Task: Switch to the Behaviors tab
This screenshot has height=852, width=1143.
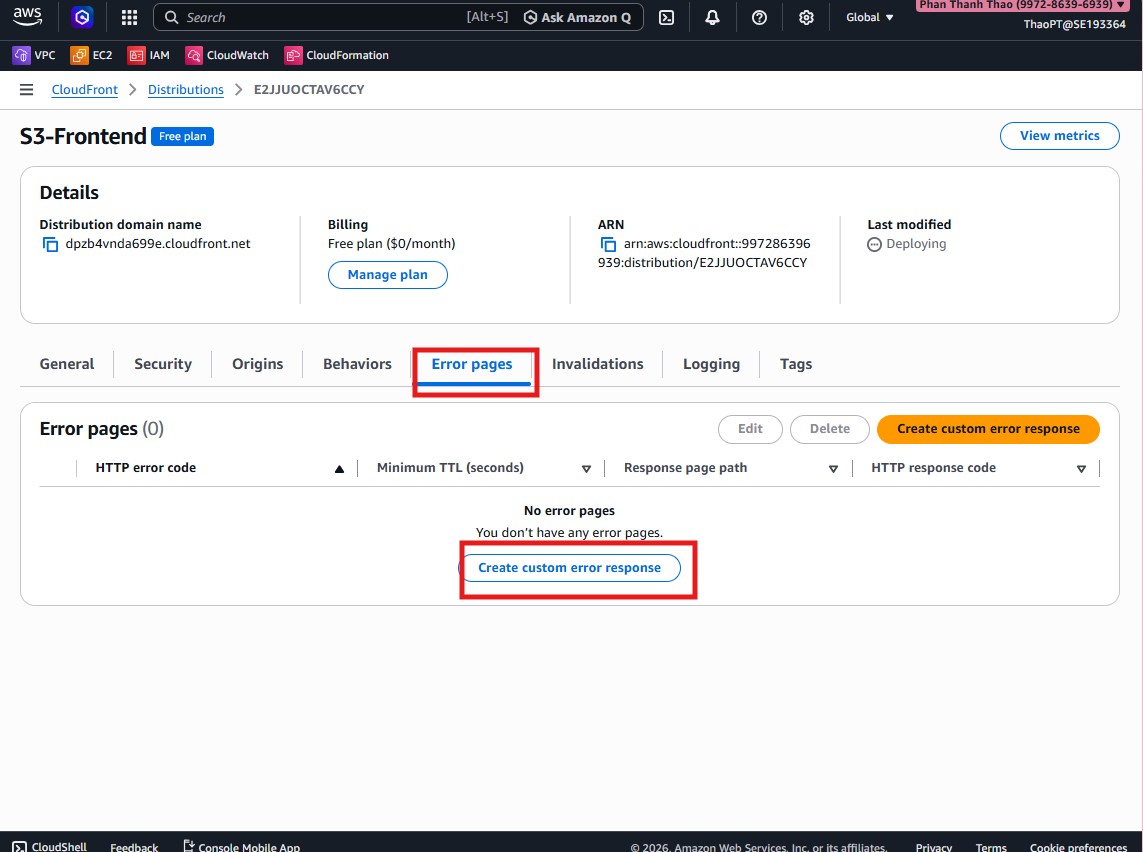Action: 357,364
